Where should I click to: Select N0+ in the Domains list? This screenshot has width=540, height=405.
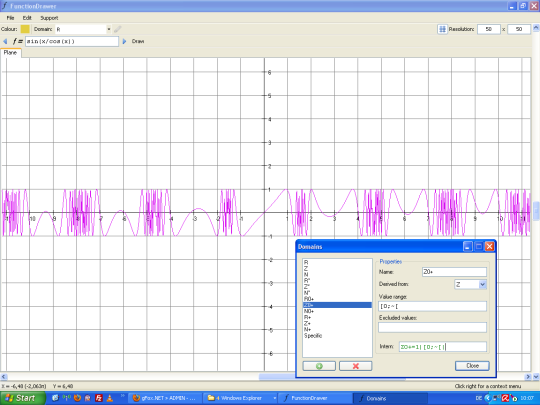(x=337, y=311)
